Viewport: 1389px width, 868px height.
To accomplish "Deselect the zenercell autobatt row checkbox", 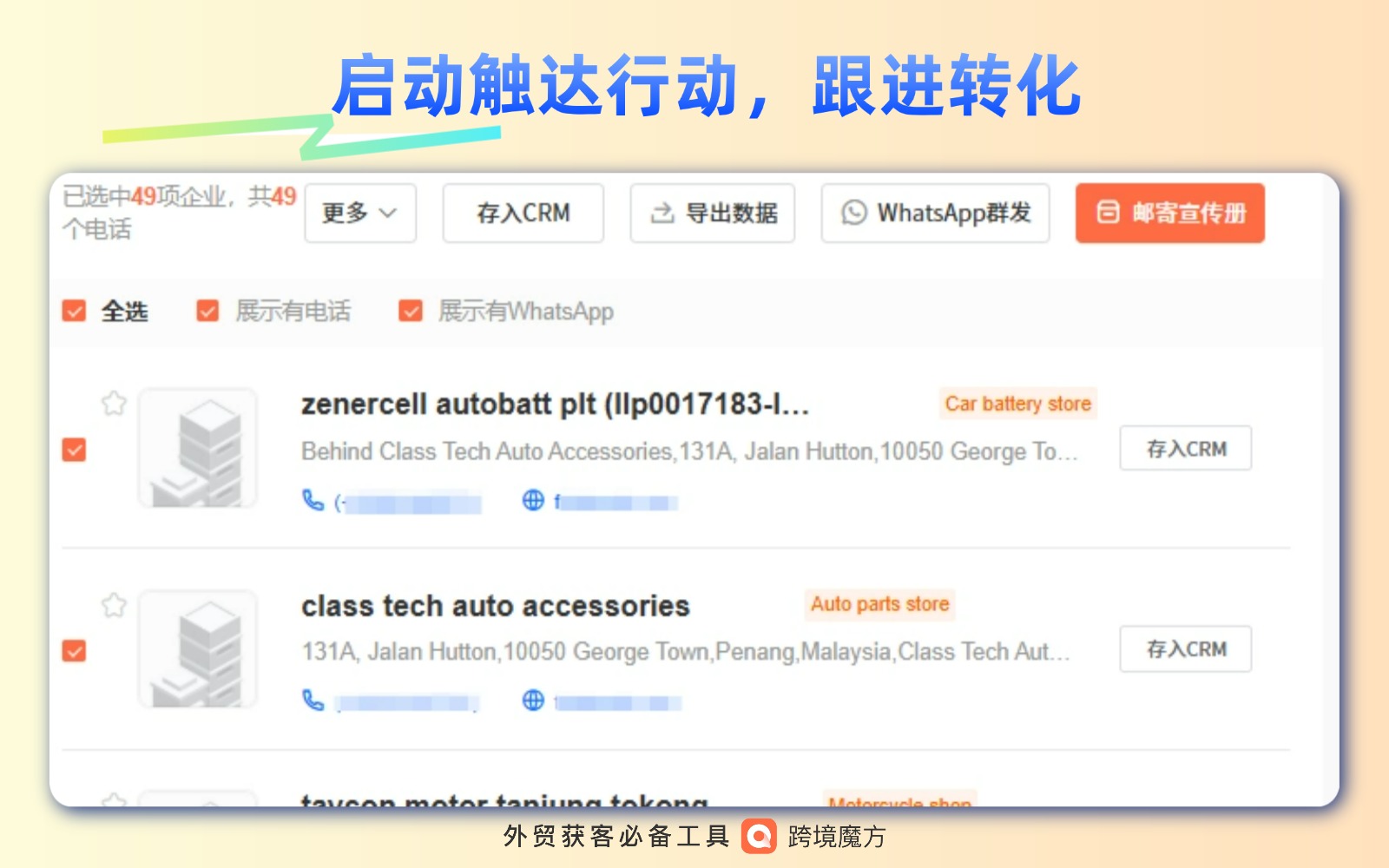I will [x=75, y=450].
